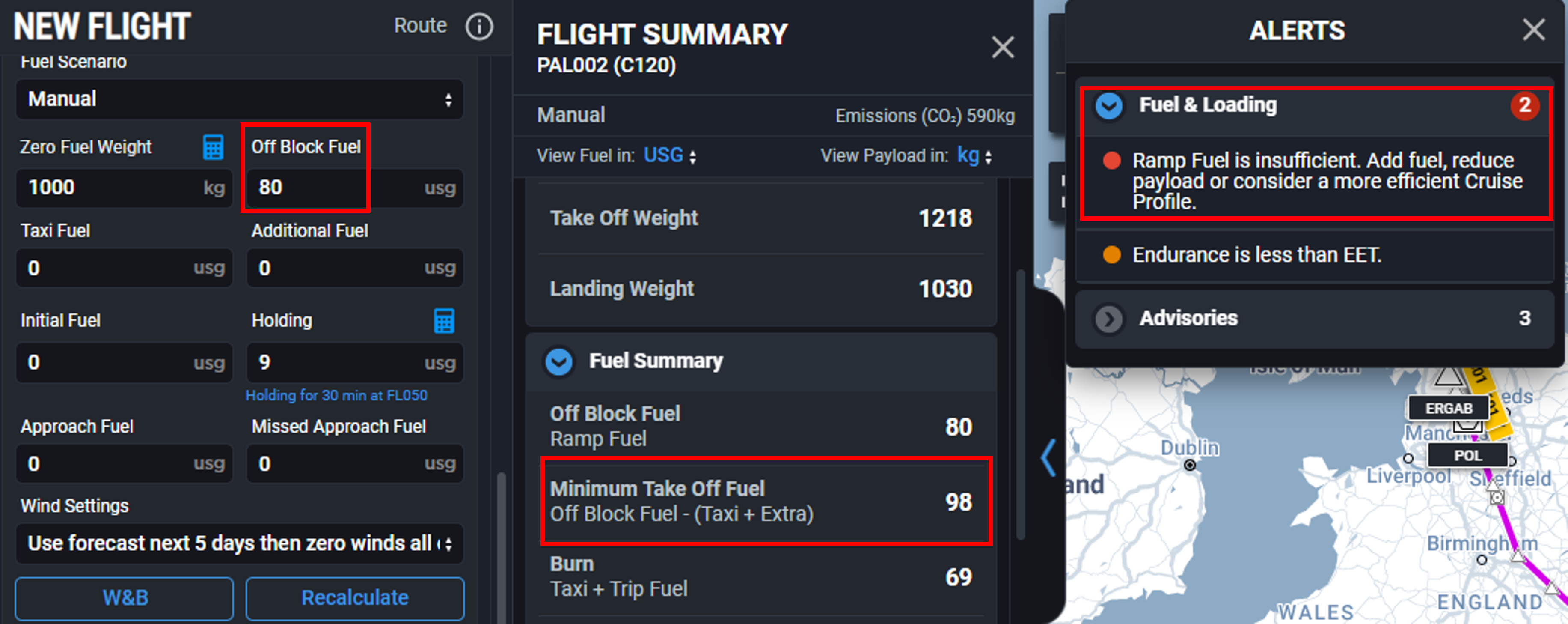1568x624 pixels.
Task: Click the red Fuel & Loading alert count badge
Action: point(1525,105)
